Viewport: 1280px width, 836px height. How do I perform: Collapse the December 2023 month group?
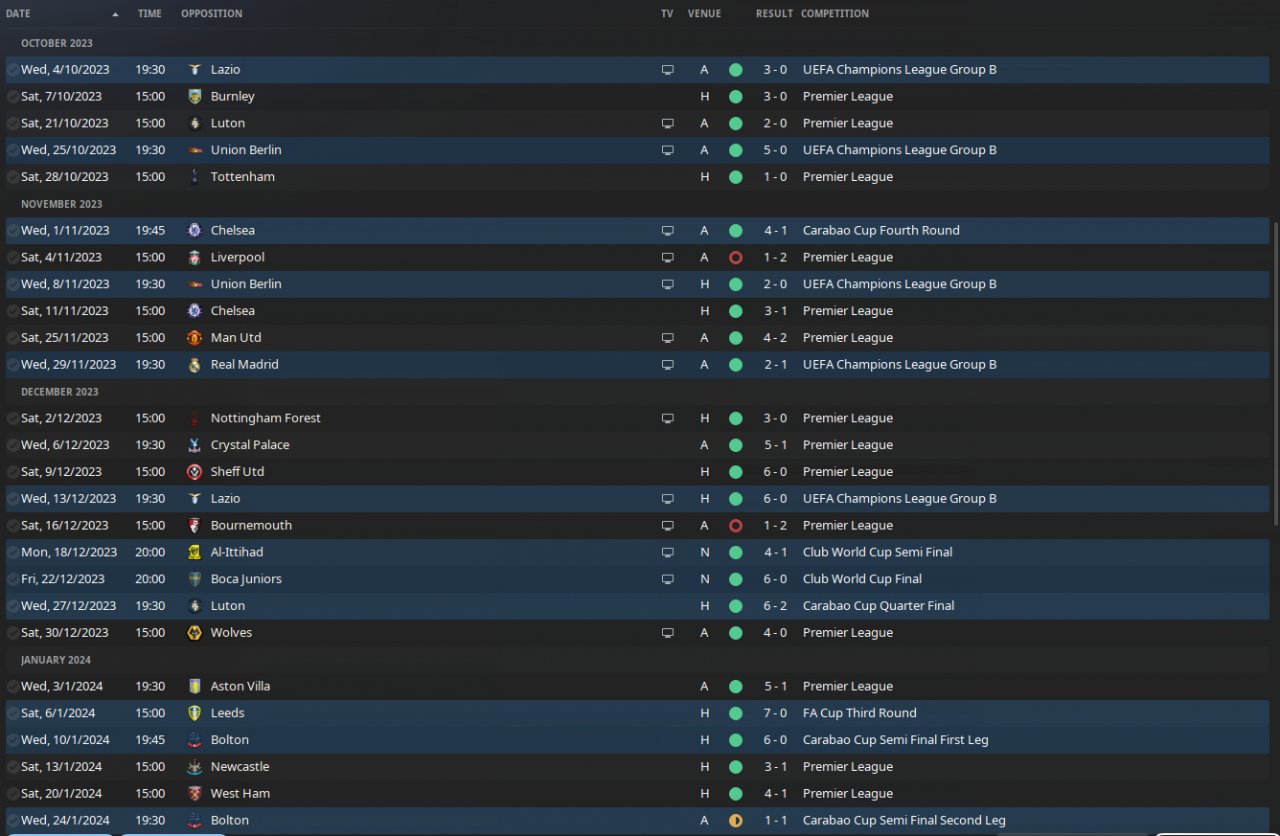coord(59,392)
